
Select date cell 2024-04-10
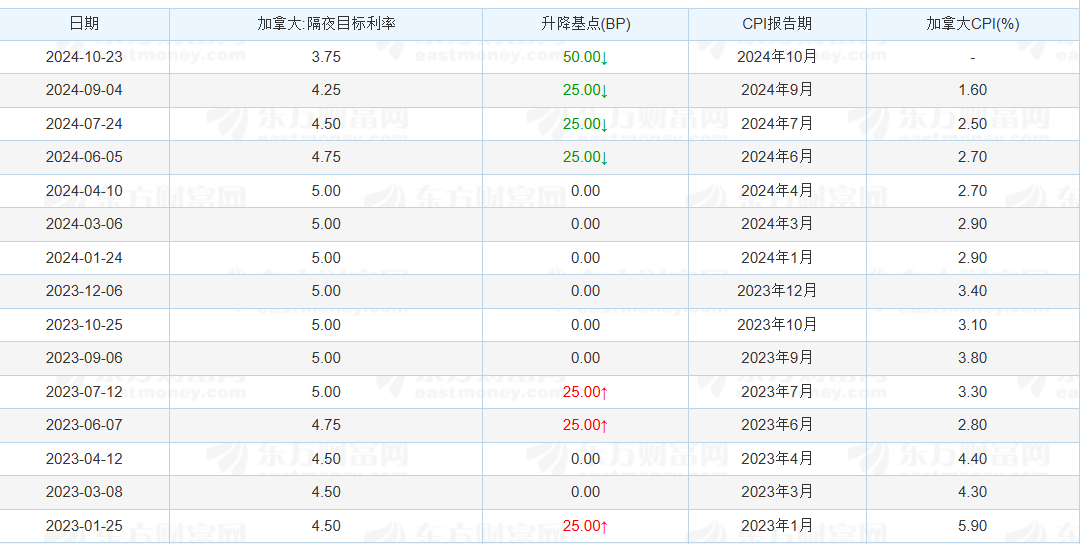[x=84, y=192]
